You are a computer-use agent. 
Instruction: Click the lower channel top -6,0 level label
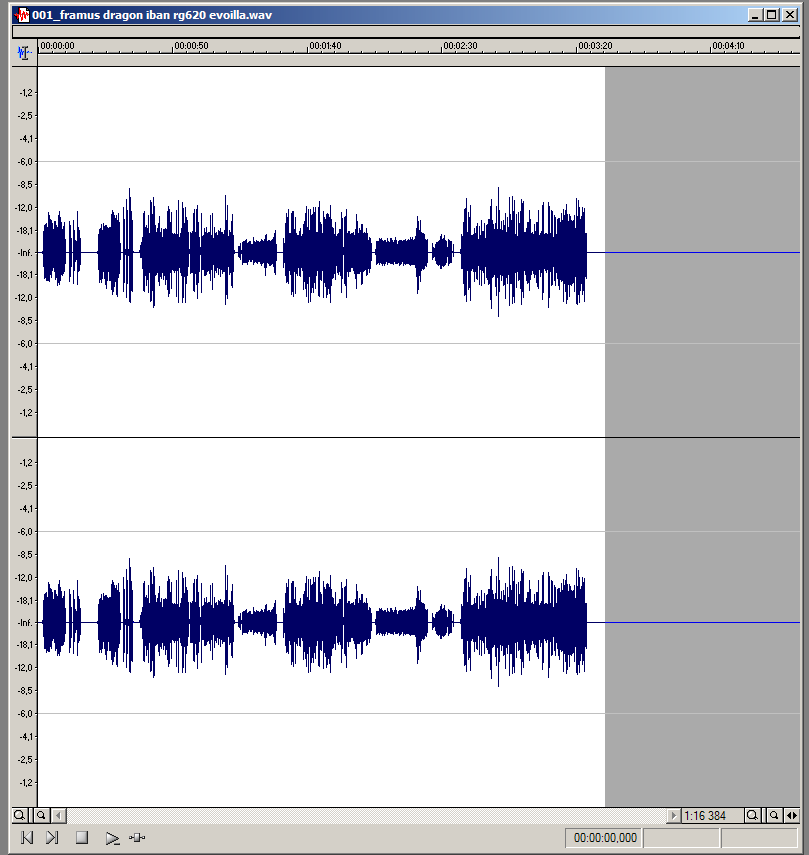click(x=26, y=532)
